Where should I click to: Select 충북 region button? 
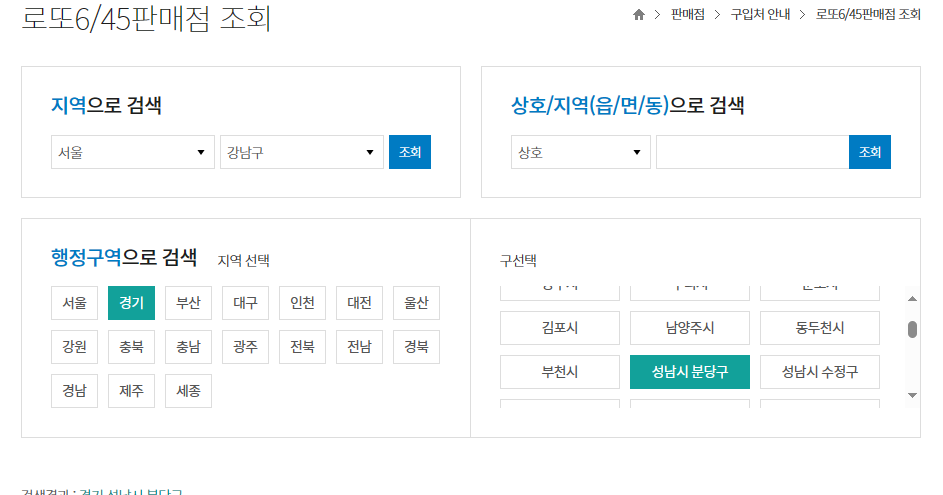pos(131,347)
